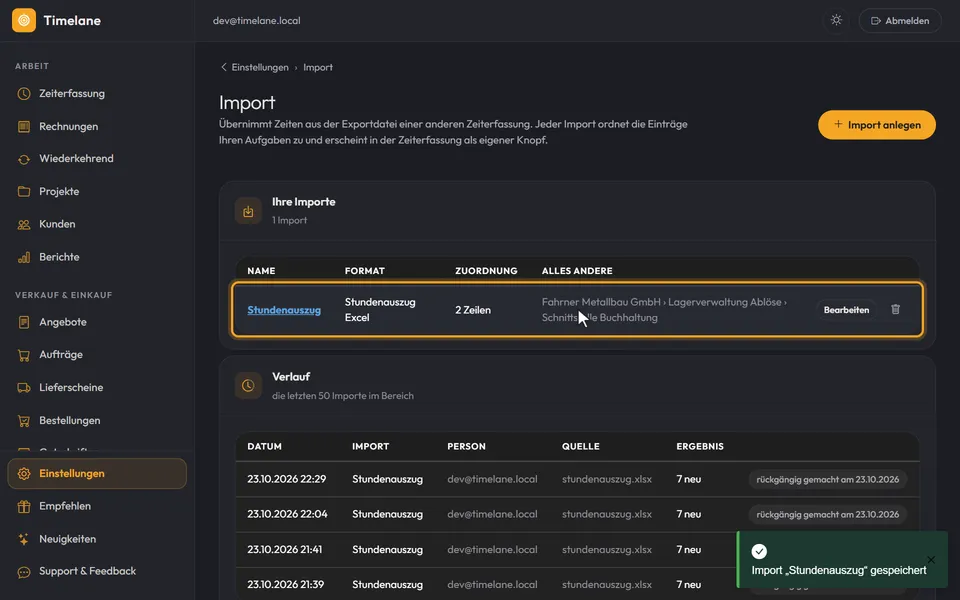Click the invoice icon beside Rechnungen
Image resolution: width=960 pixels, height=600 pixels.
(x=24, y=126)
